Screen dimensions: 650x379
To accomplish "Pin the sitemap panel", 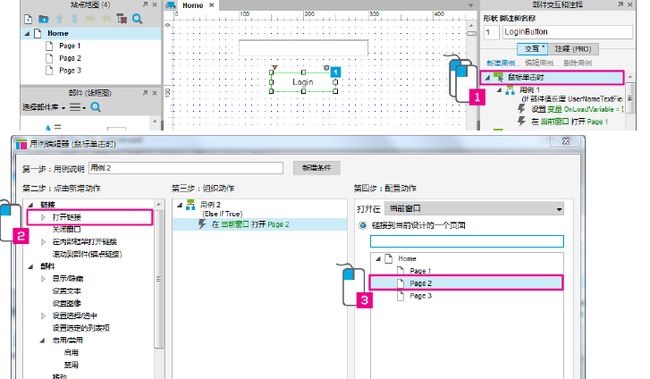I will (145, 4).
